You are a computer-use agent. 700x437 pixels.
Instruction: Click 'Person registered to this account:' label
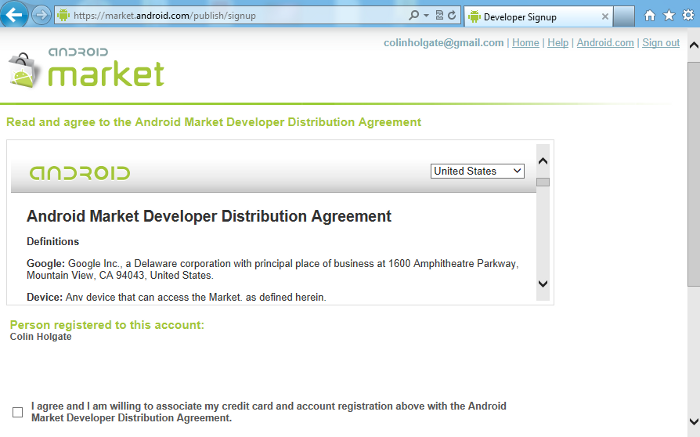coord(107,325)
